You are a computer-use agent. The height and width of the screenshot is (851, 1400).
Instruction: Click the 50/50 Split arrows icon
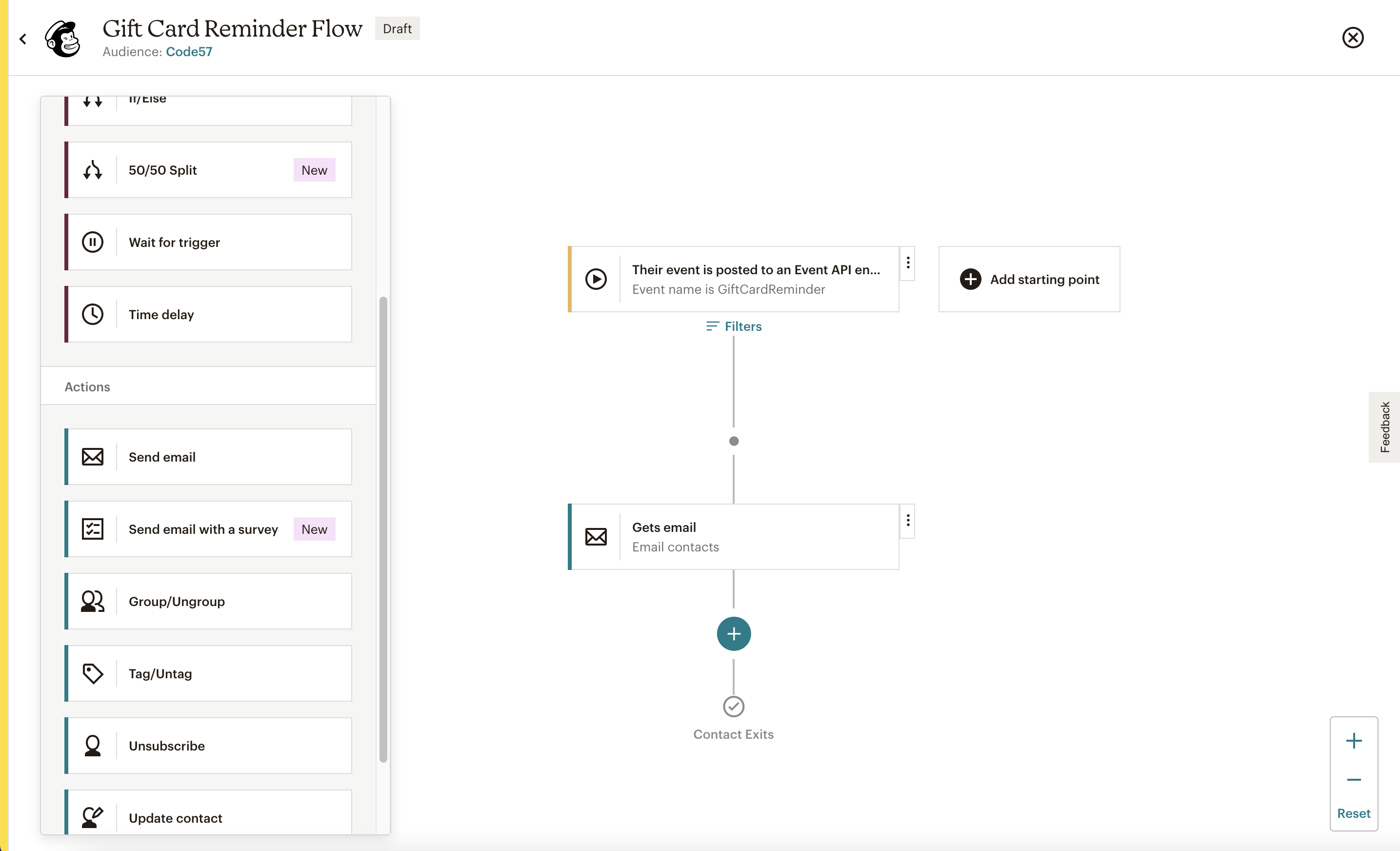92,170
